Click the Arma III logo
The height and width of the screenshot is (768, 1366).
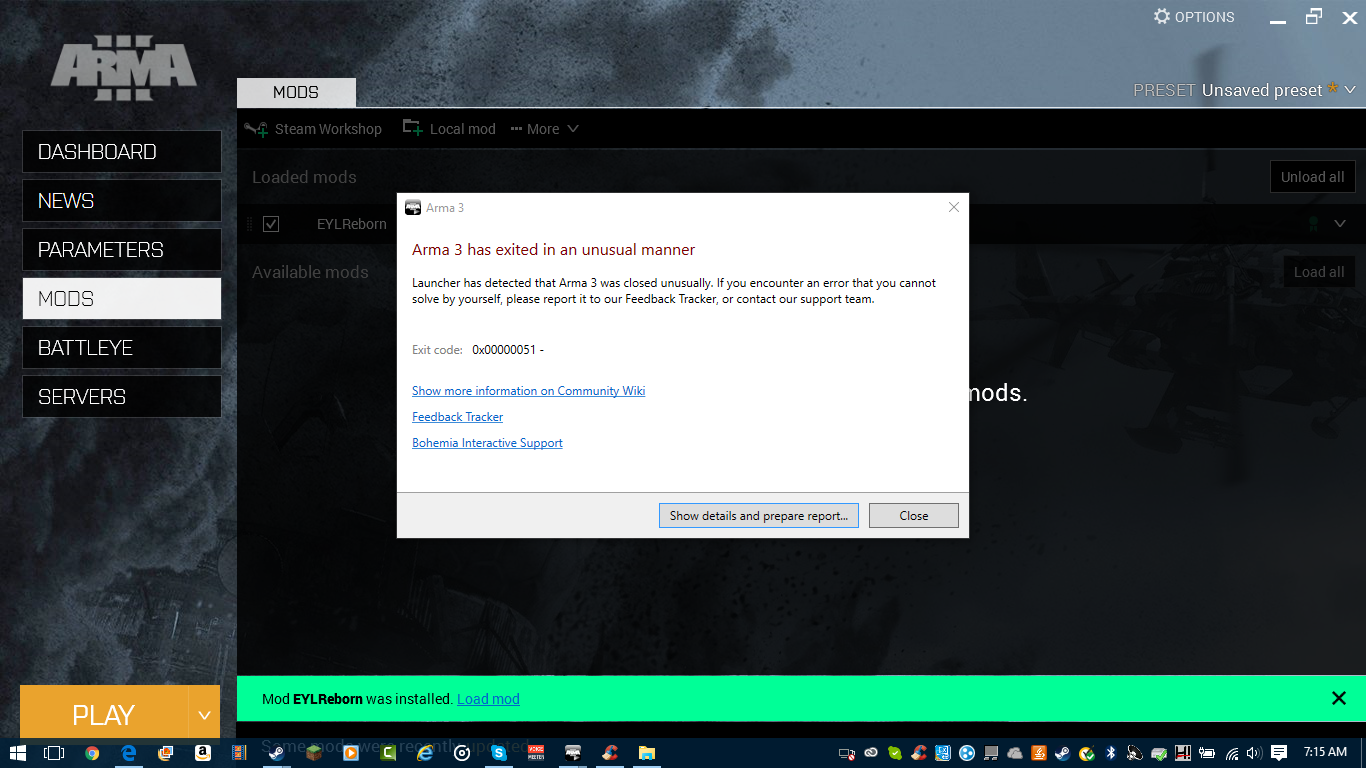[124, 67]
